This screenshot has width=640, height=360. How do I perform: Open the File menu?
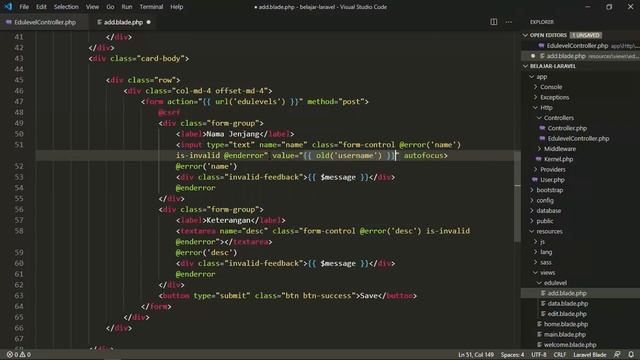[x=24, y=7]
